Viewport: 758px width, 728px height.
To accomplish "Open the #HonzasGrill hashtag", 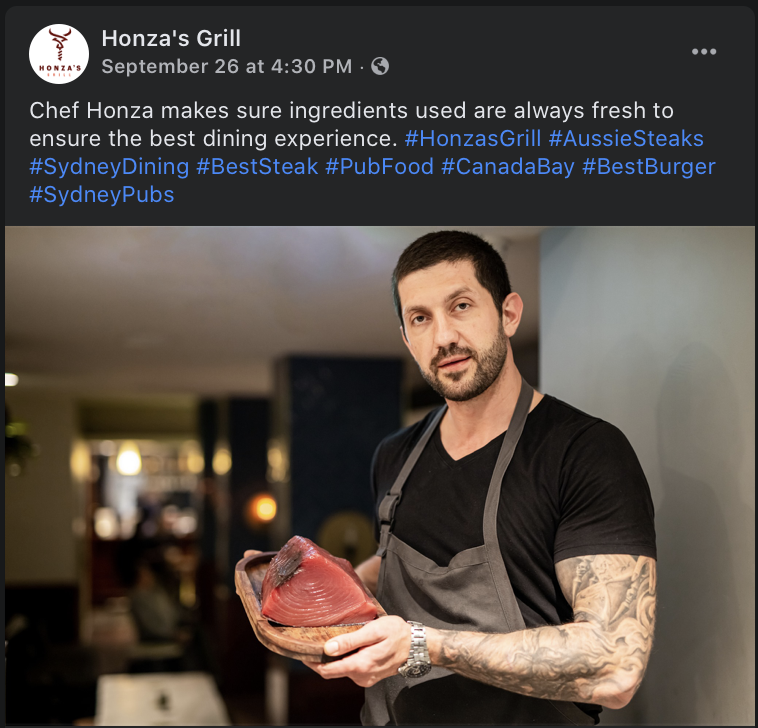I will click(x=473, y=139).
